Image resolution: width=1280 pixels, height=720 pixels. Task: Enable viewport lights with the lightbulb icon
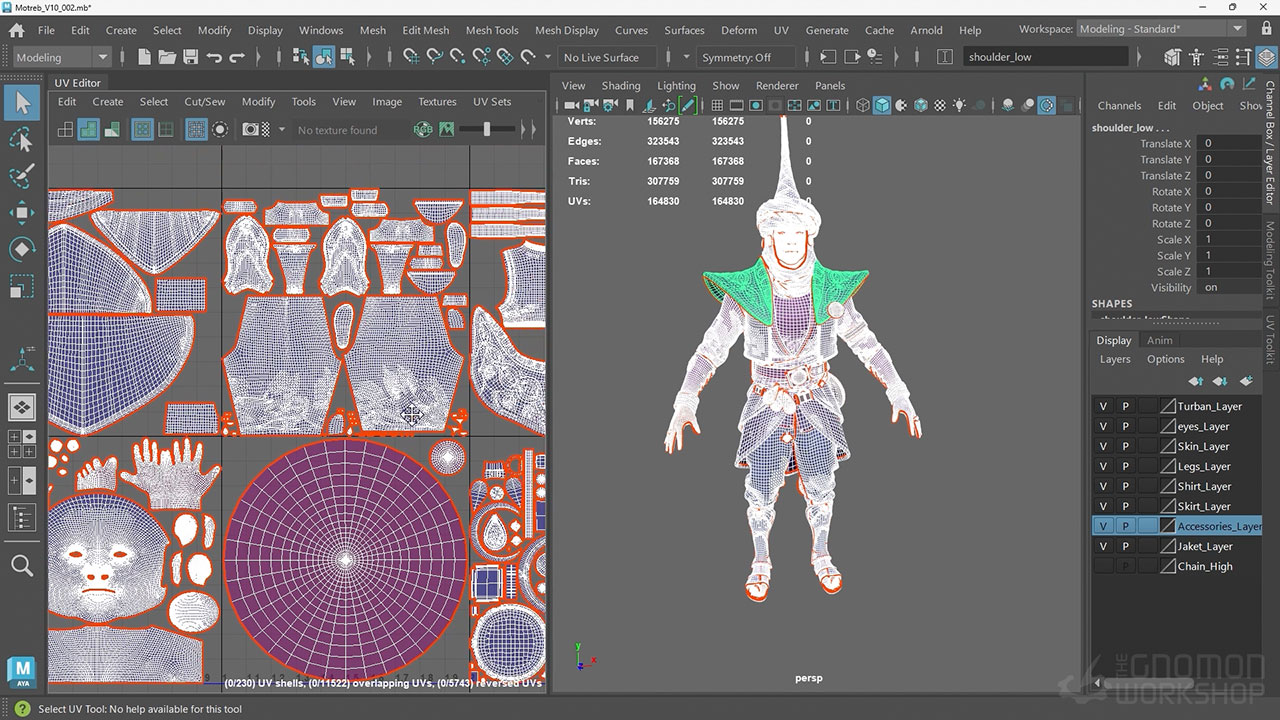pos(960,105)
